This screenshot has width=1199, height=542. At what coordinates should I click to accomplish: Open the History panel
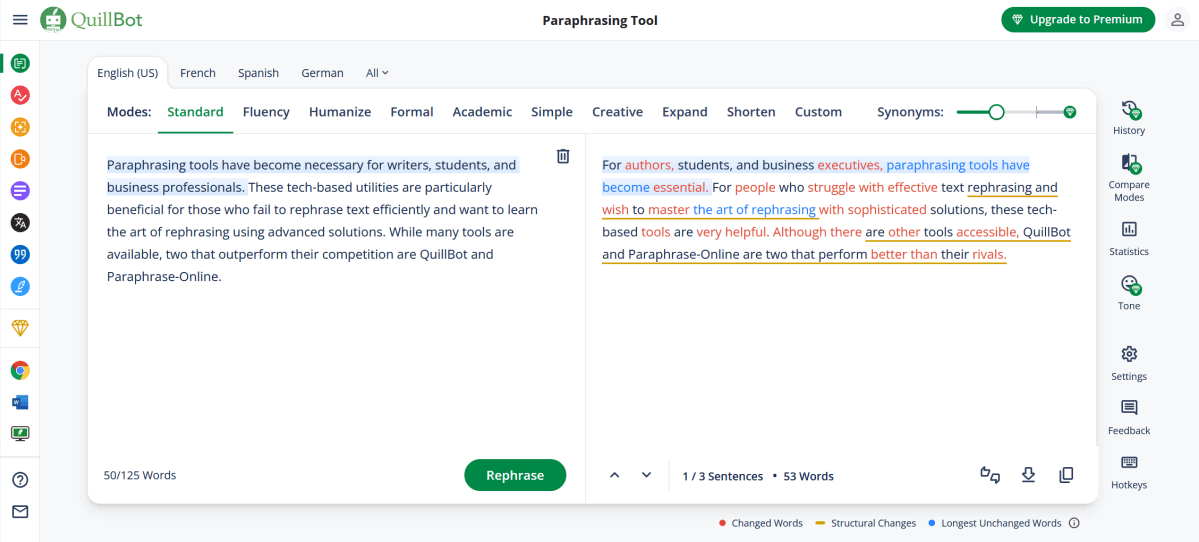(1128, 117)
